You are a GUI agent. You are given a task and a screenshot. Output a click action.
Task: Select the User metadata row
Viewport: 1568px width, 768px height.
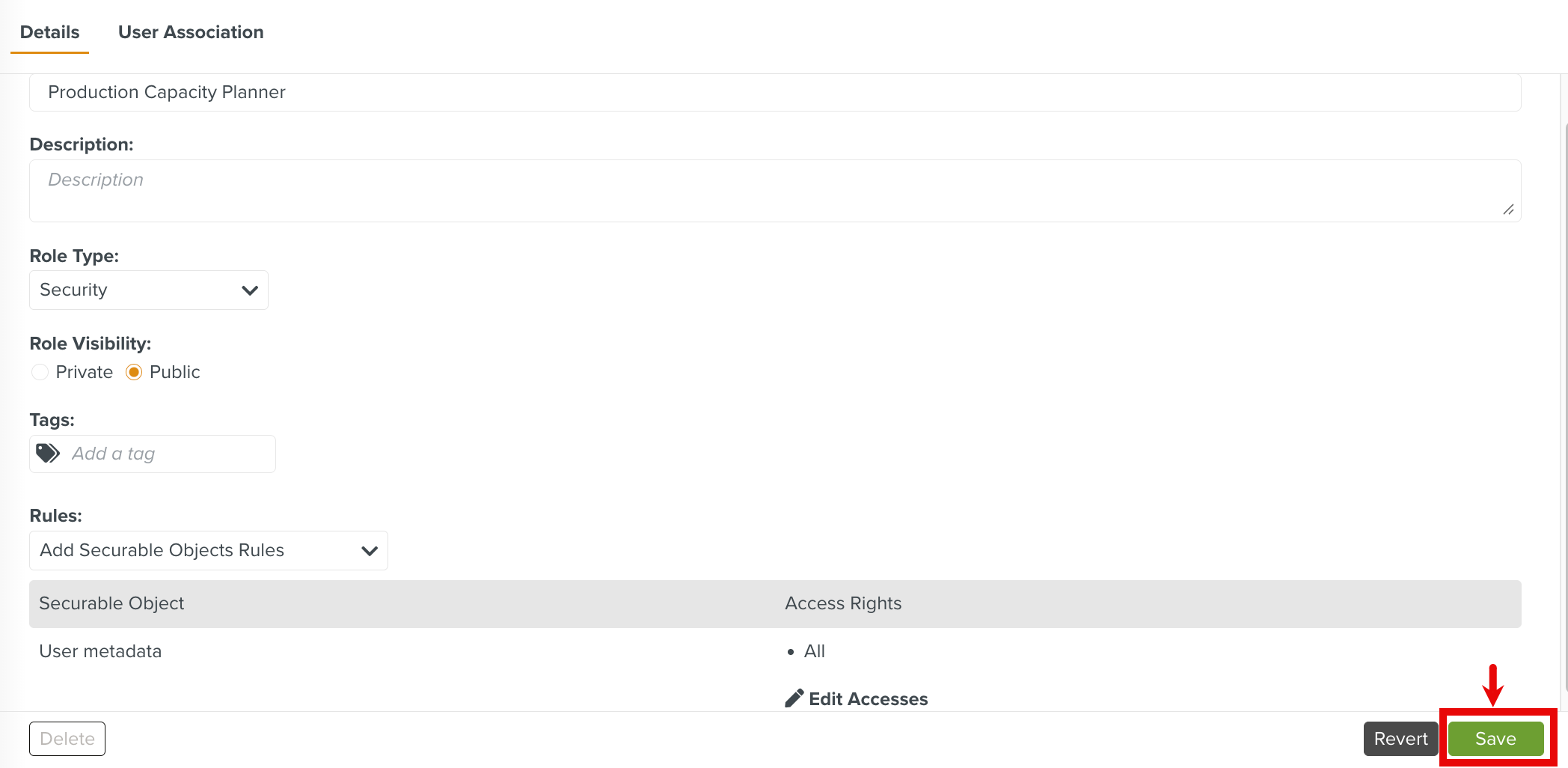100,651
